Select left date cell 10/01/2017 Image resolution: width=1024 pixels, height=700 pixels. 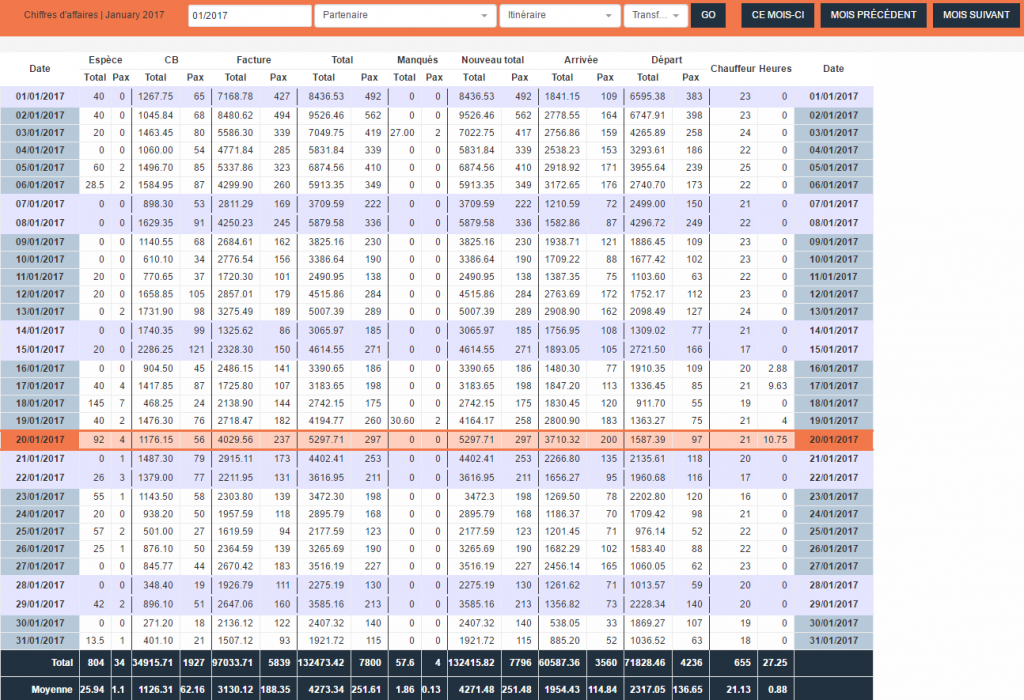click(x=40, y=259)
